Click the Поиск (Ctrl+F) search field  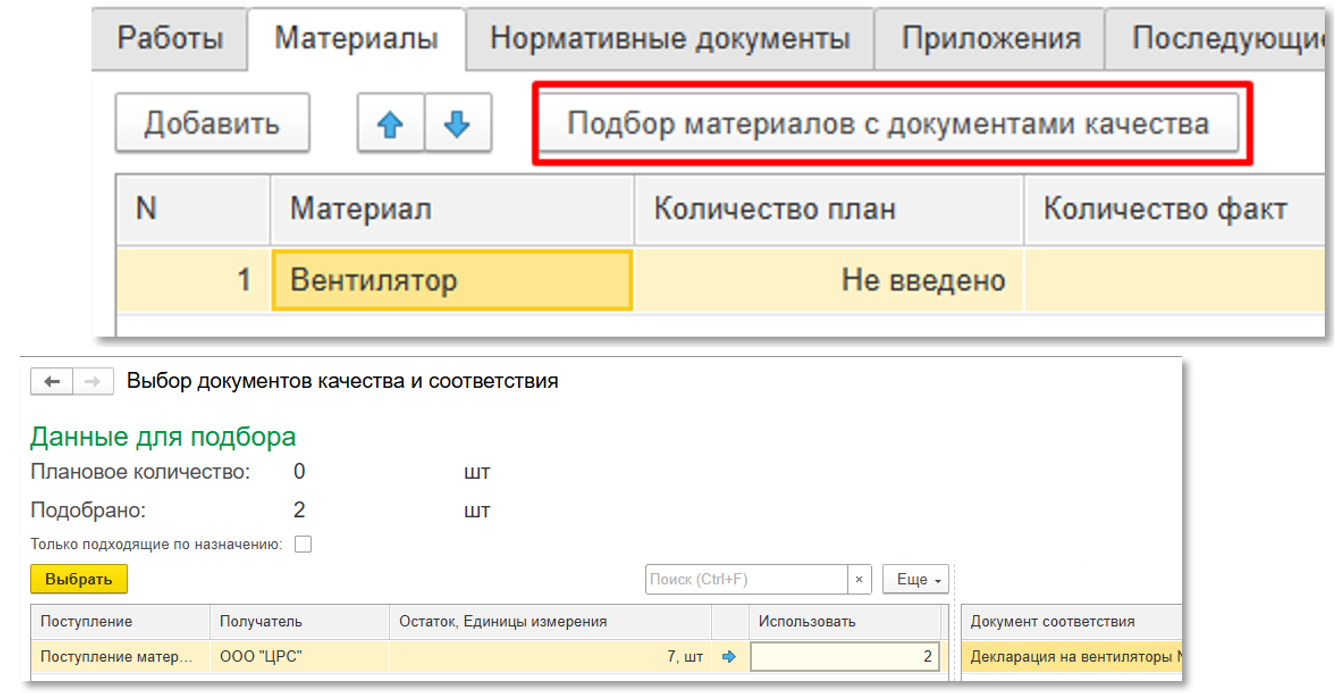tap(746, 579)
